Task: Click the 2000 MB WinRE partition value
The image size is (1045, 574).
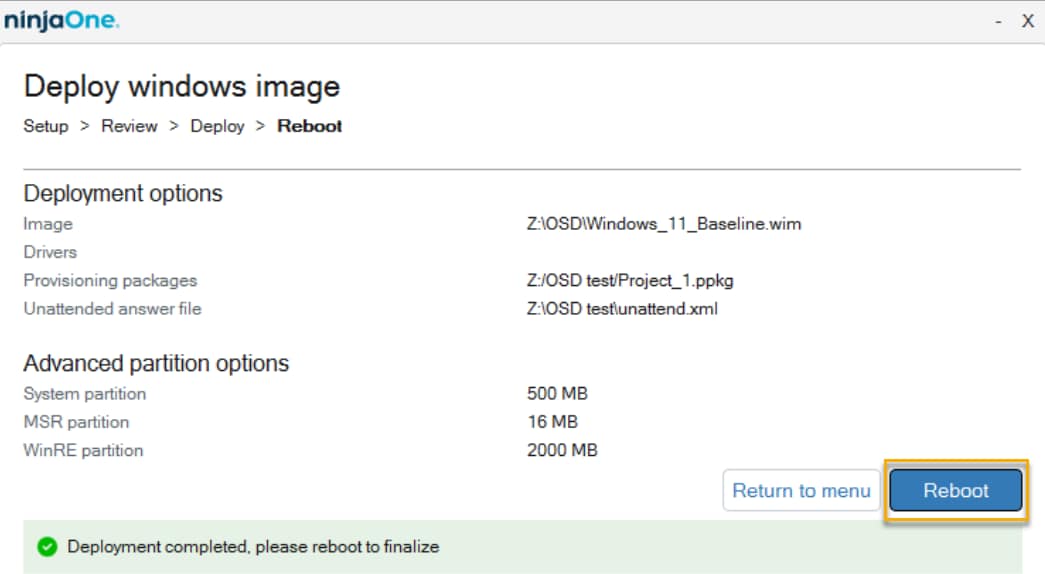Action: [562, 450]
